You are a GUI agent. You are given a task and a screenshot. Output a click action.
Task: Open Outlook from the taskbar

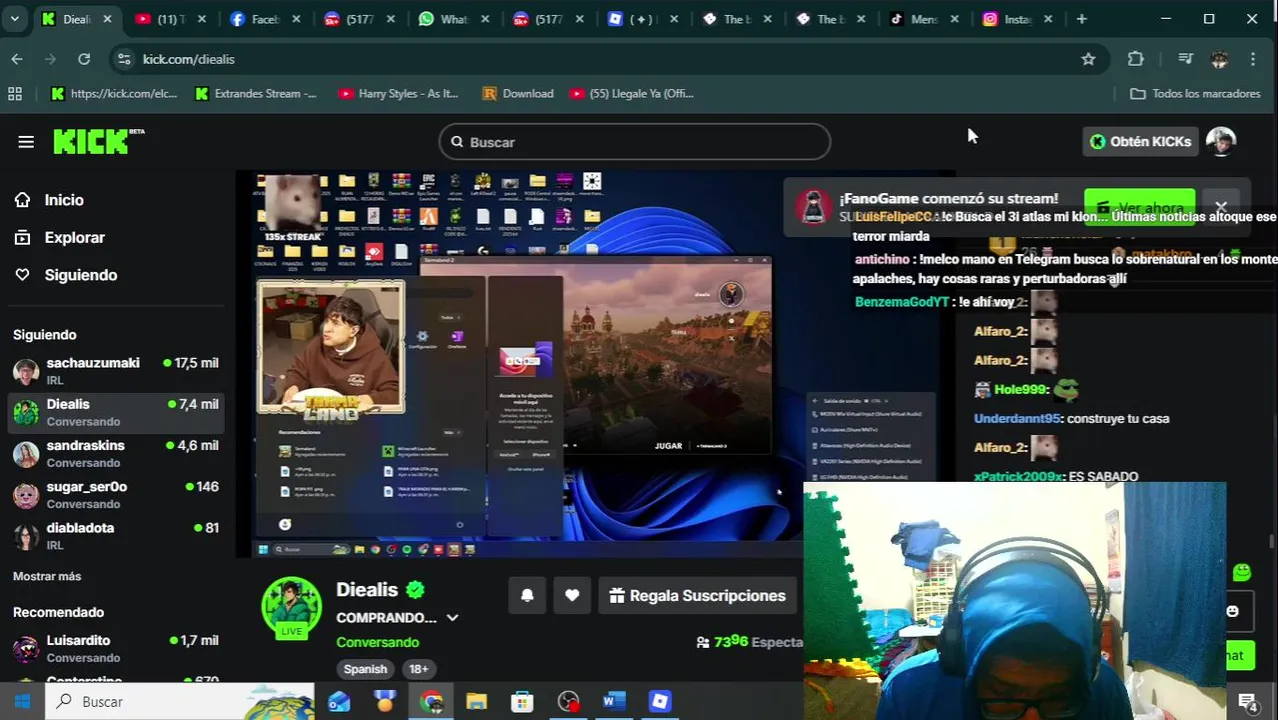[x=339, y=701]
